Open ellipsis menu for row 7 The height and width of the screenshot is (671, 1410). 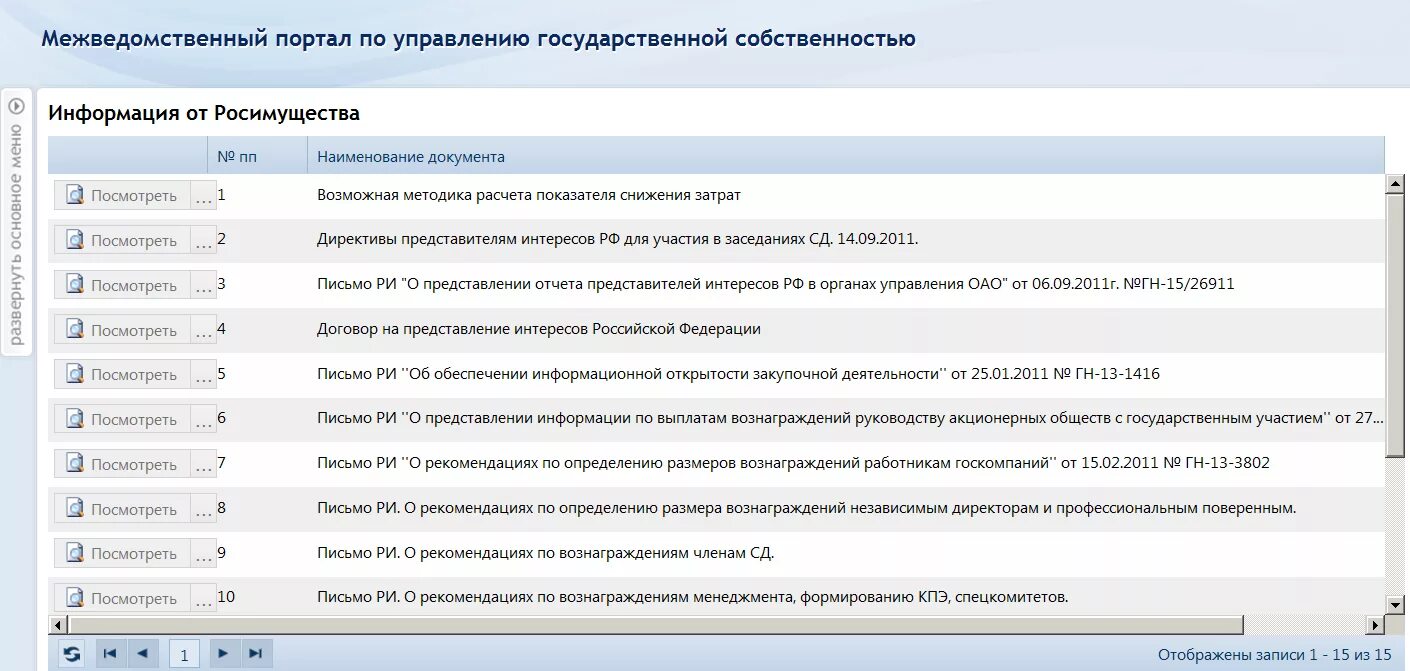(203, 465)
